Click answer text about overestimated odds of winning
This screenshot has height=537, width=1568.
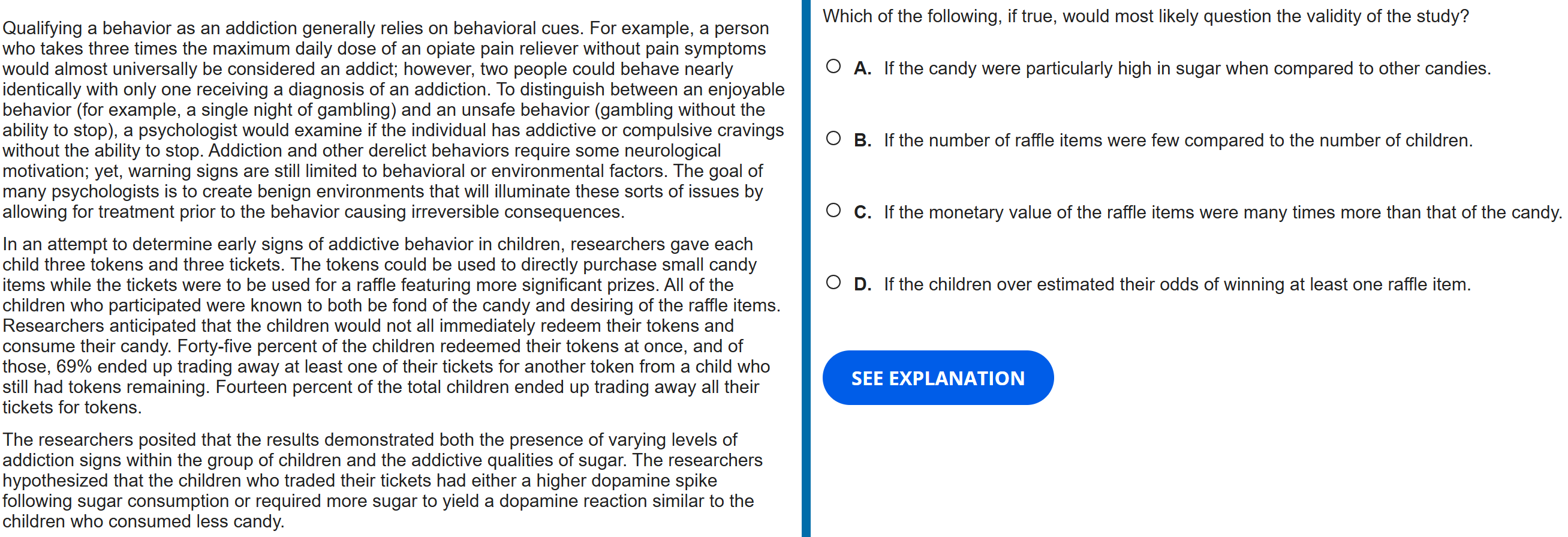click(1176, 284)
